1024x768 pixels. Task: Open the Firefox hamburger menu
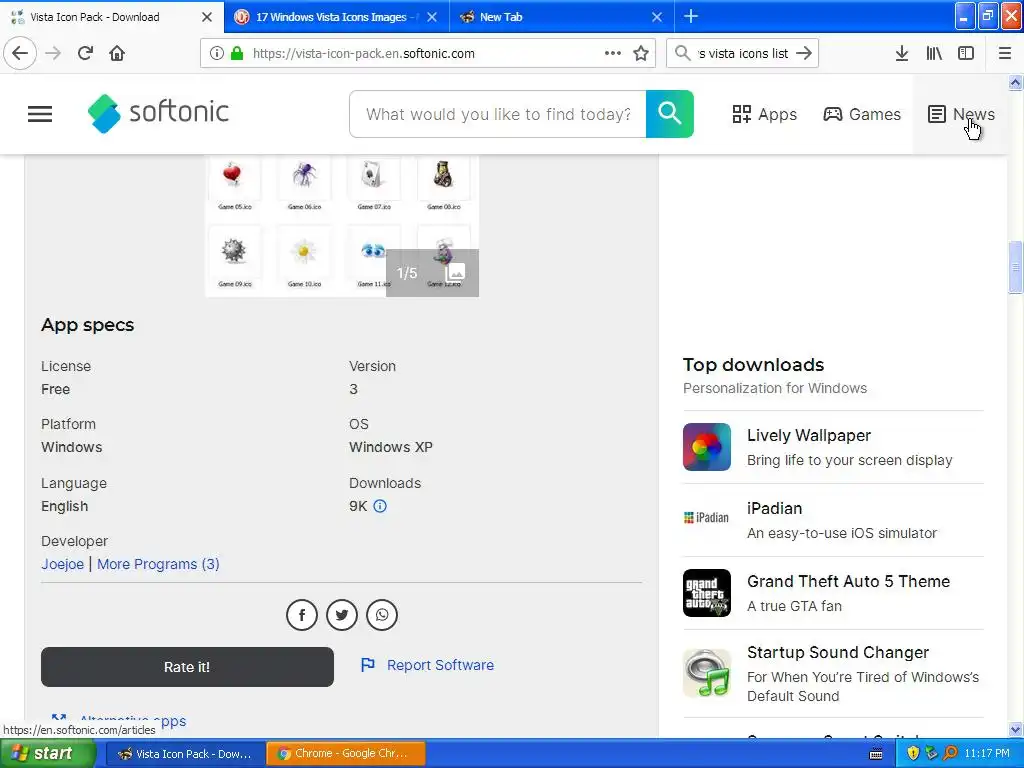coord(1005,53)
